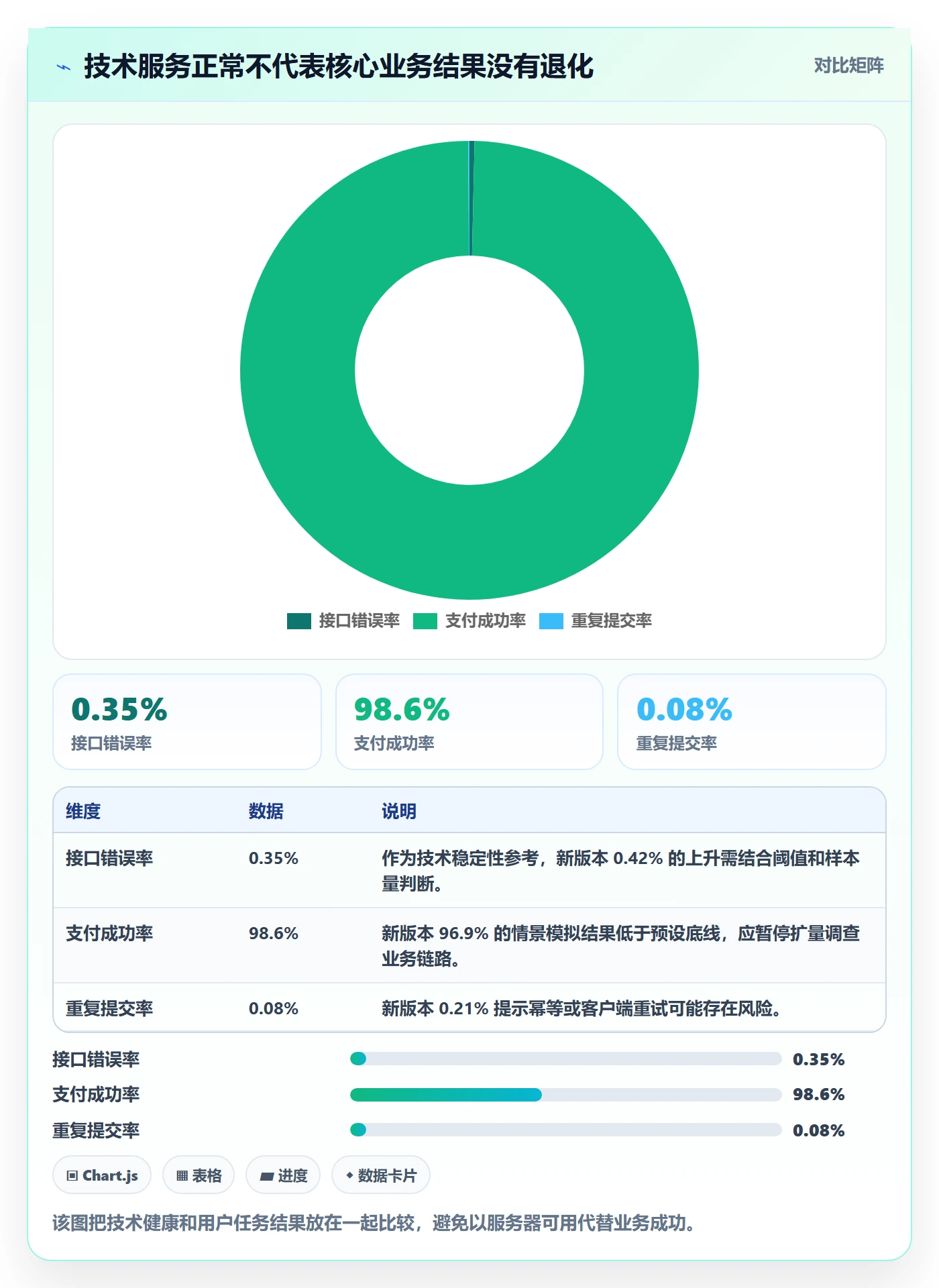This screenshot has width=939, height=1288.
Task: Click the 重复提交率 progress bar
Action: pyautogui.click(x=566, y=1130)
